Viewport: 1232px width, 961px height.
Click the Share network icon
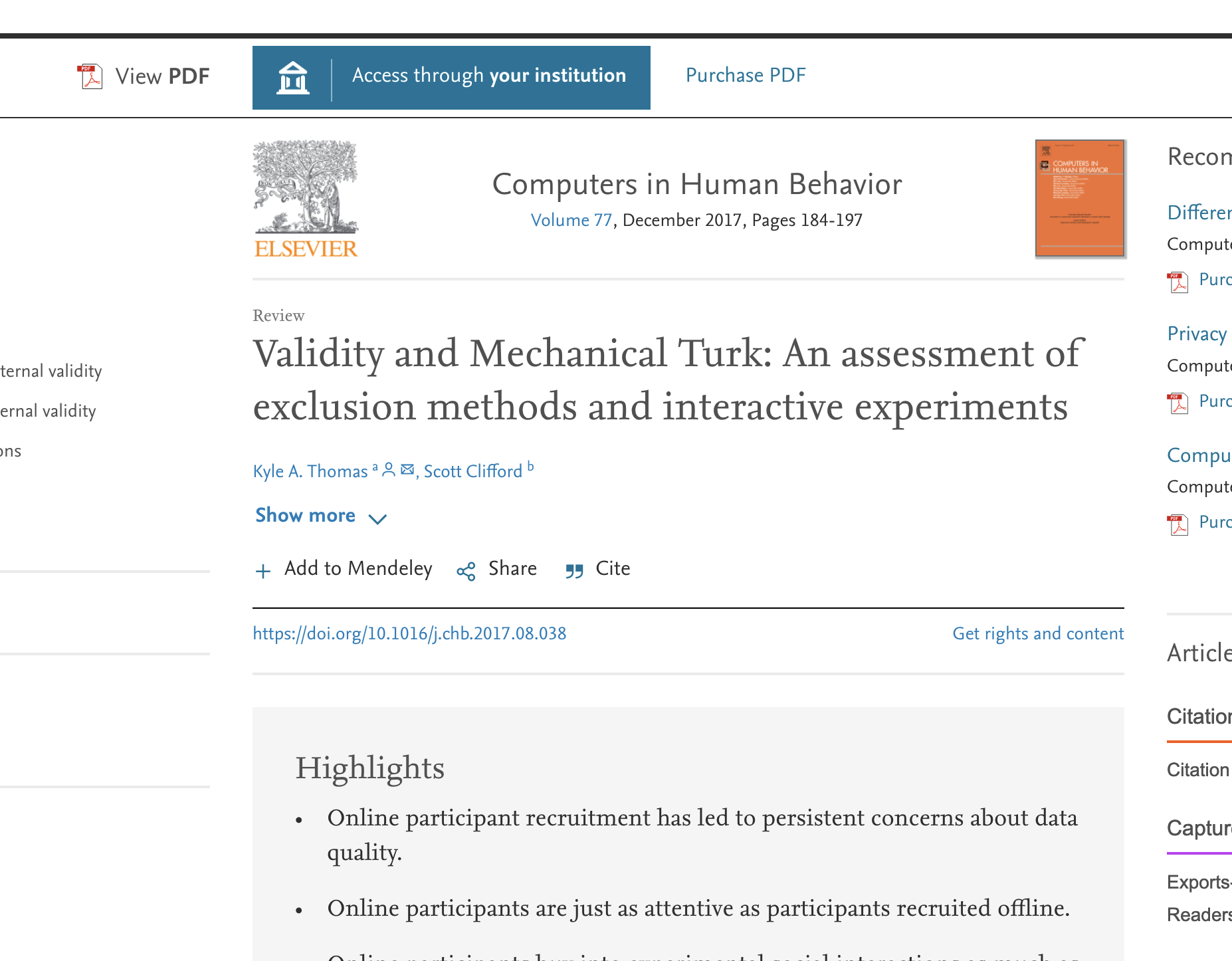pos(466,571)
